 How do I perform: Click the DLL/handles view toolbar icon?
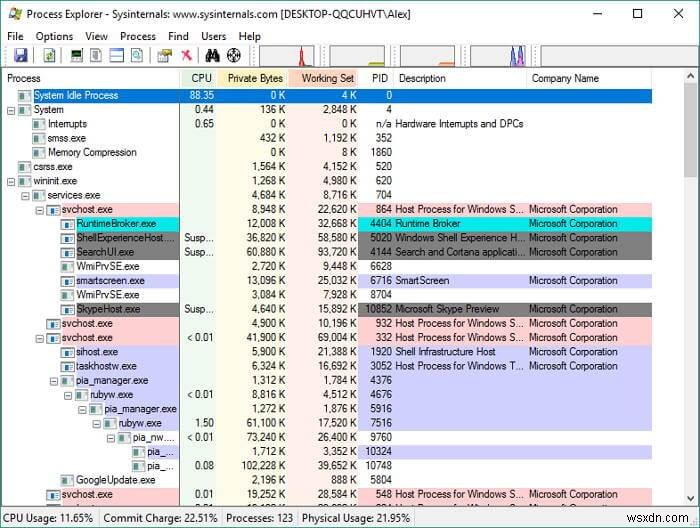[137, 55]
